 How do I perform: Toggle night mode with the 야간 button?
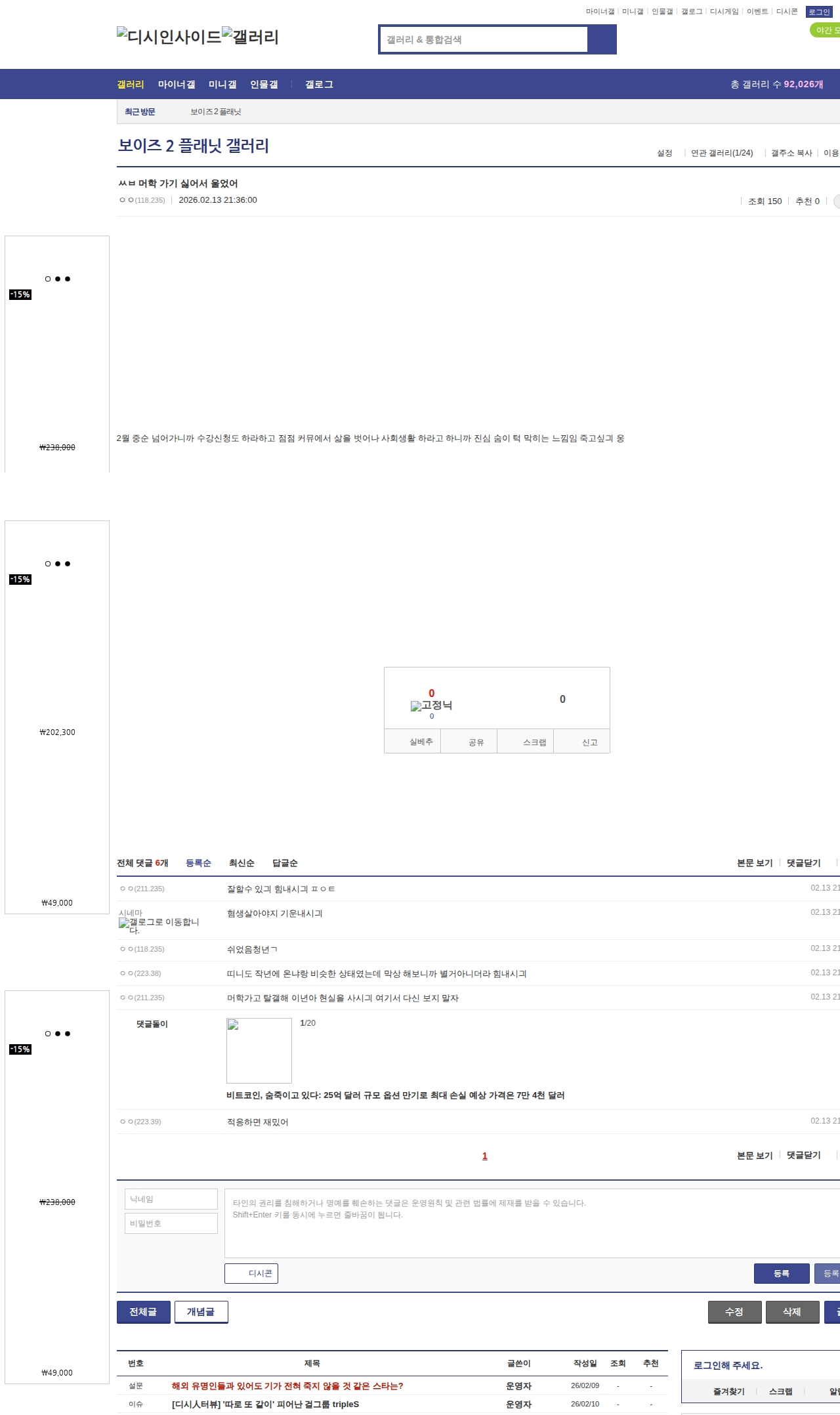pyautogui.click(x=826, y=30)
